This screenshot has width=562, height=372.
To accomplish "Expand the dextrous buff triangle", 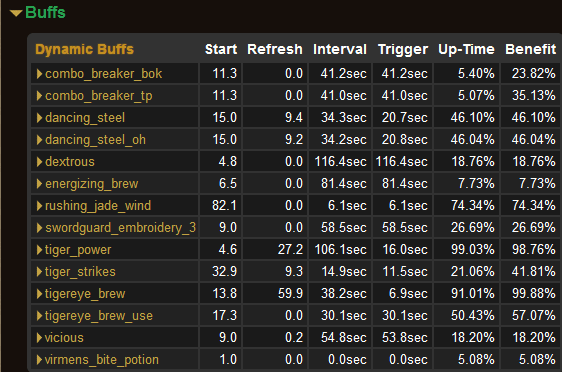I will point(39,162).
